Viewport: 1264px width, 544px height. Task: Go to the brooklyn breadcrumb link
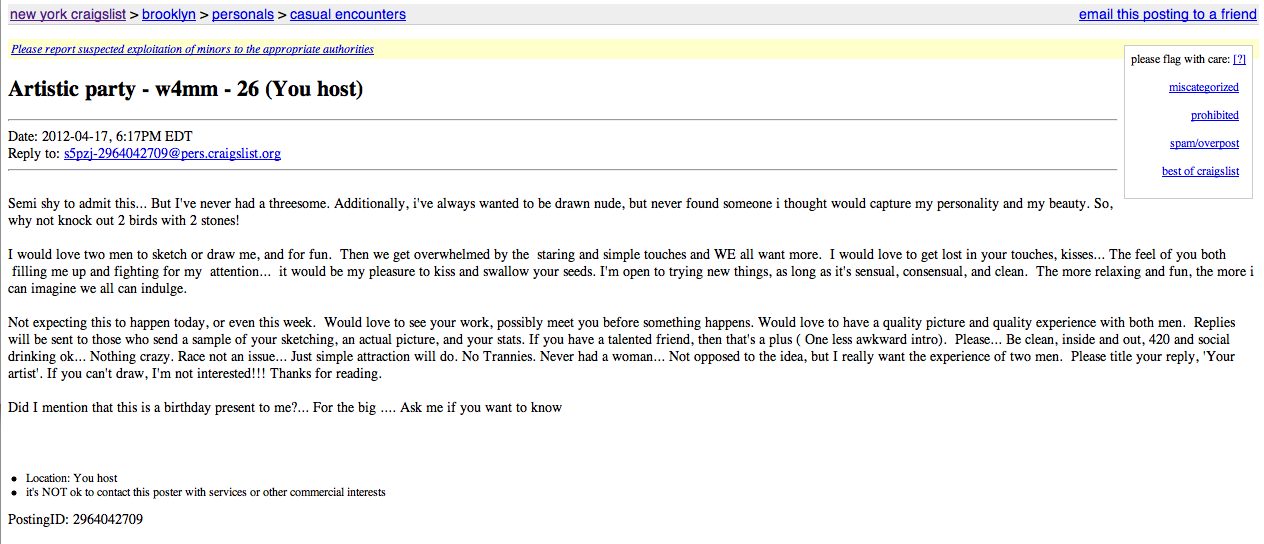point(169,14)
